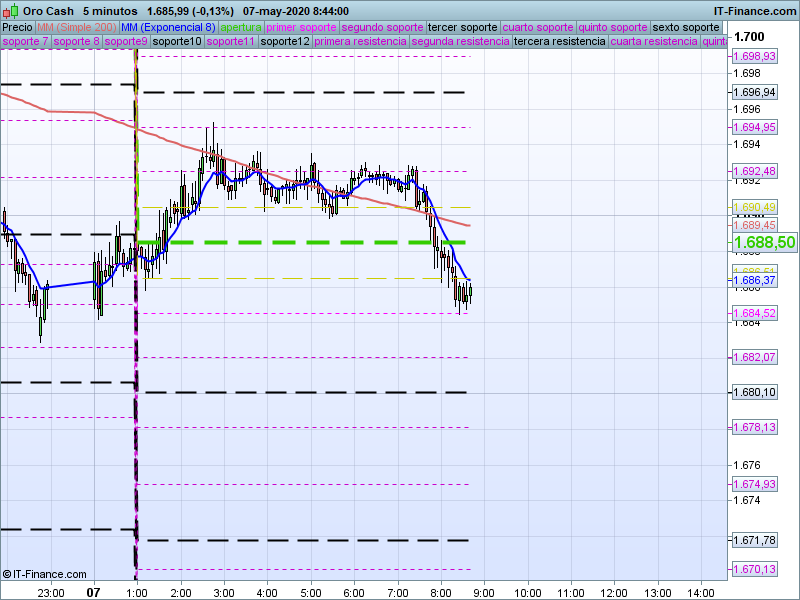Select the MM (Simple 200) label
Screen dimensions: 800x600
coord(76,27)
